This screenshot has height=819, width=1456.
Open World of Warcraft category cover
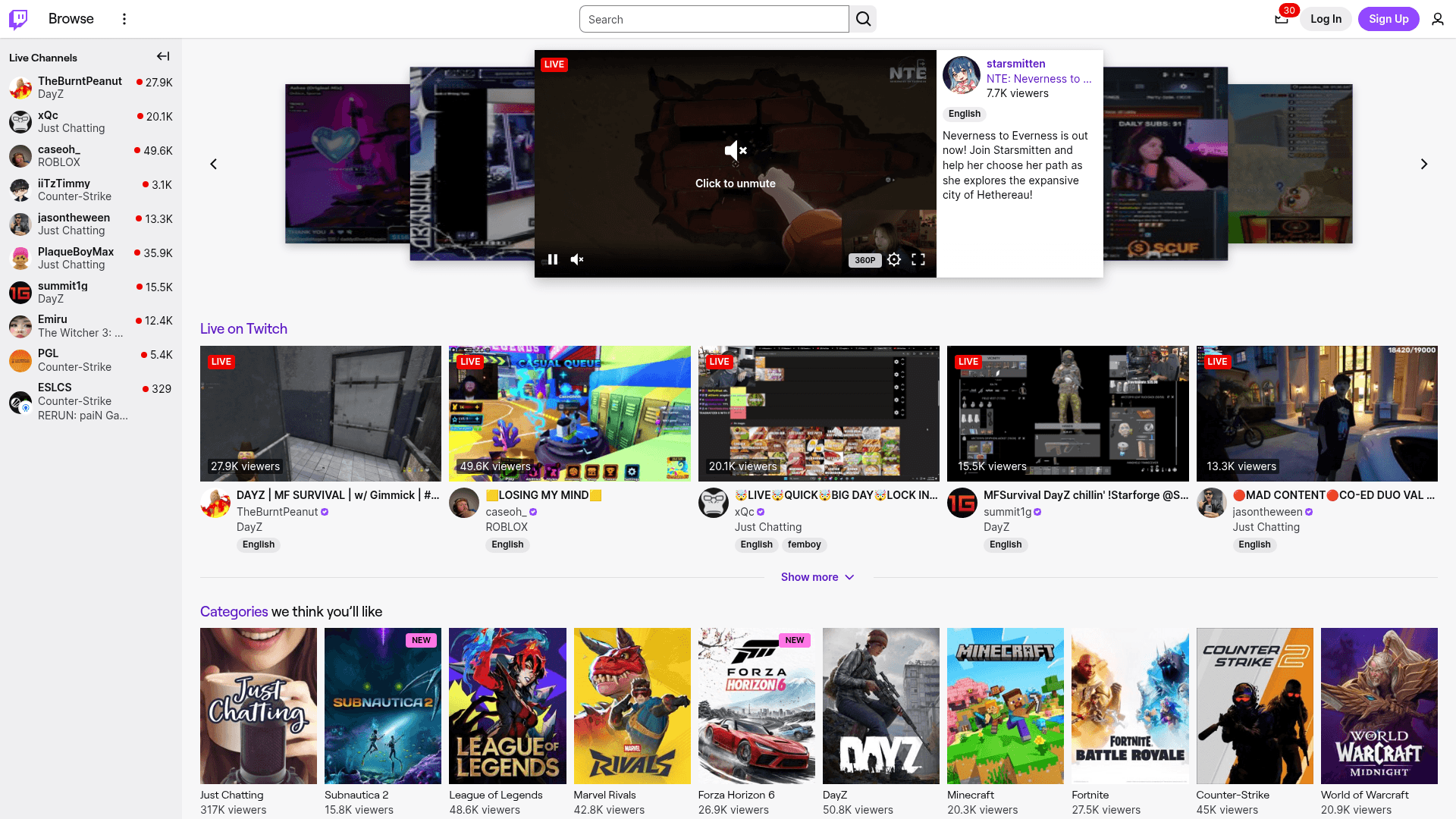click(1379, 706)
